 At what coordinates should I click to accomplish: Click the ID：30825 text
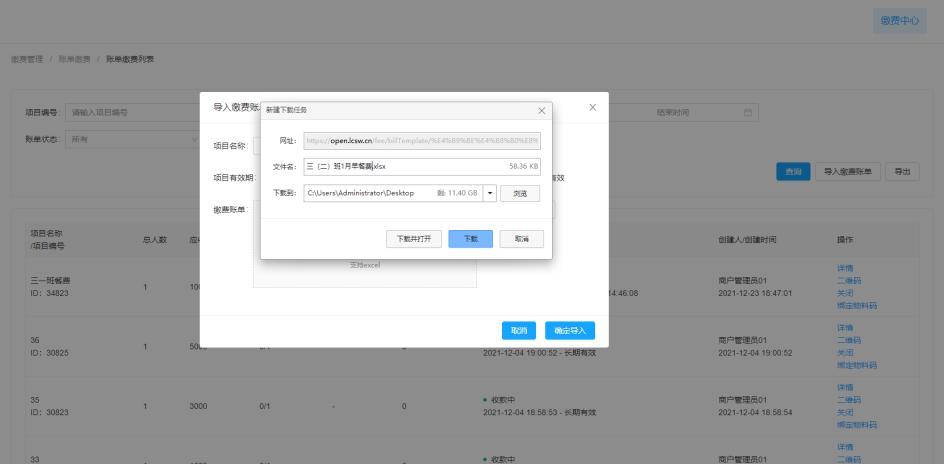click(49, 353)
